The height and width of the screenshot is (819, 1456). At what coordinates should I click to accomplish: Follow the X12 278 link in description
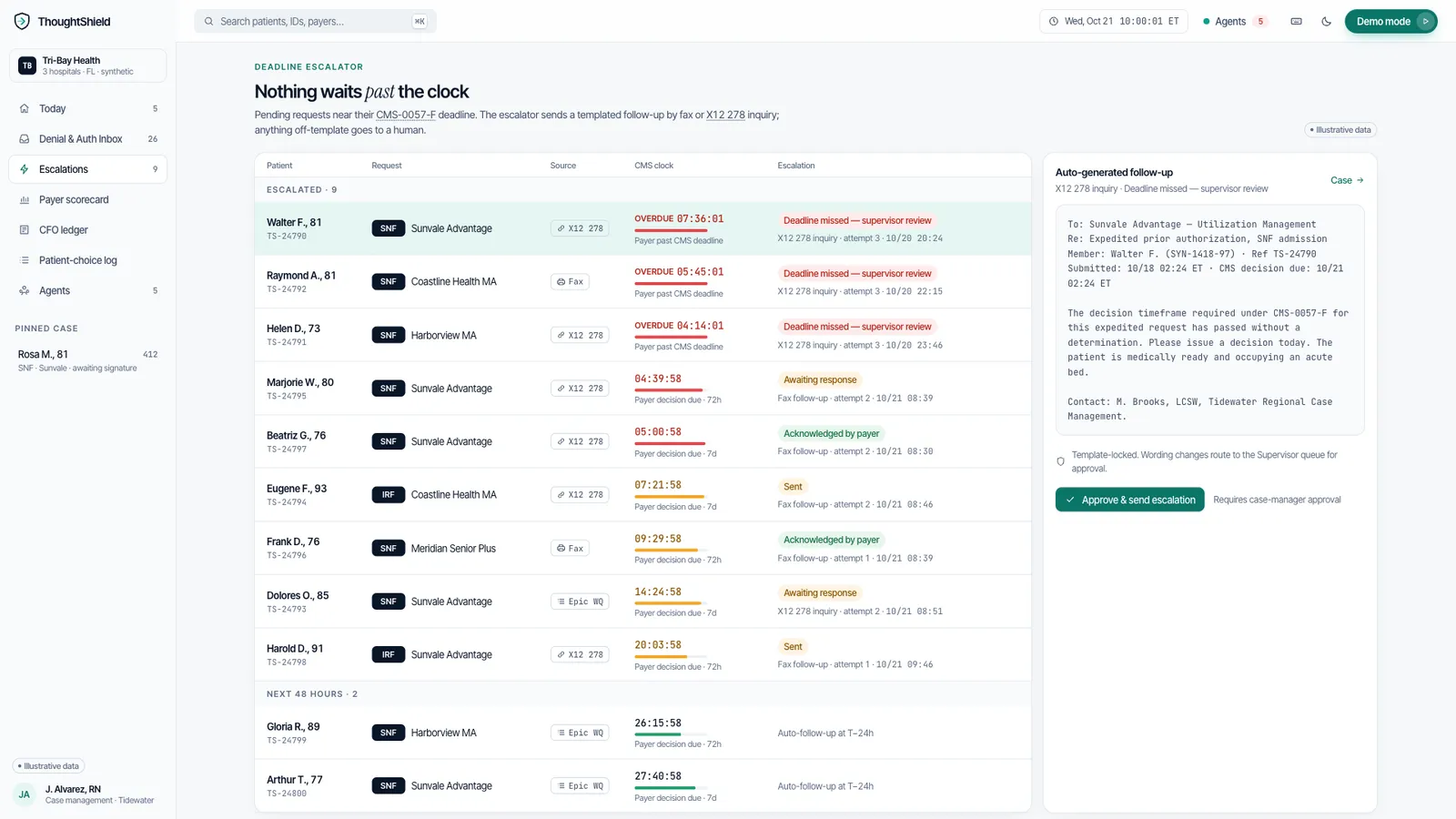coord(725,115)
